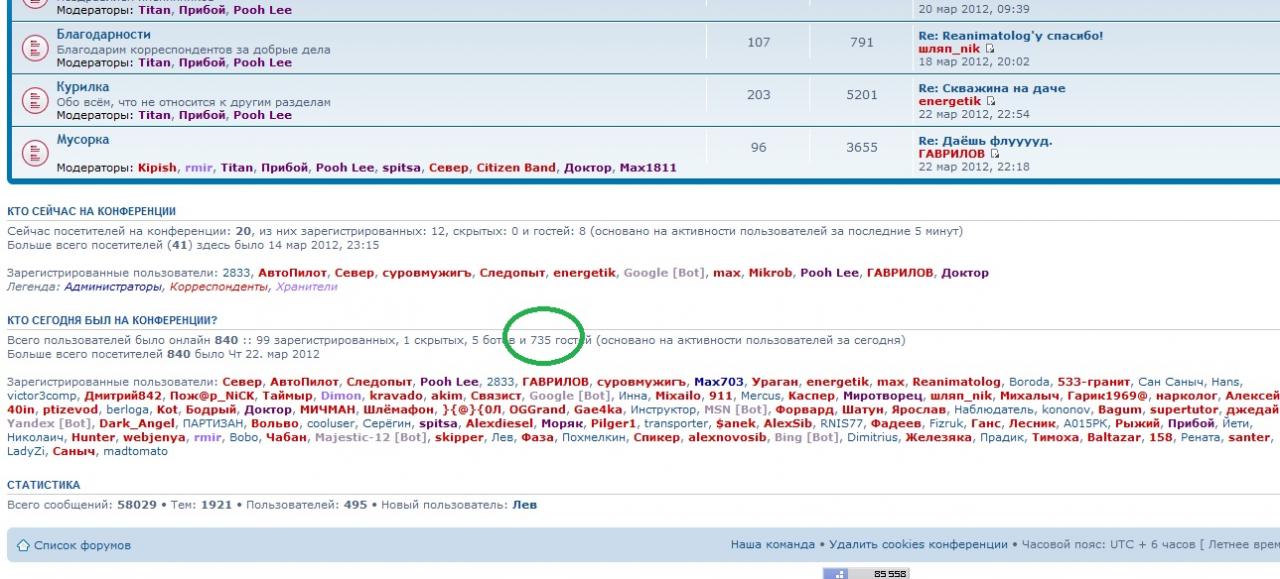The width and height of the screenshot is (1280, 579).
Task: Go to latest post icon beside energetik
Action: click(991, 101)
